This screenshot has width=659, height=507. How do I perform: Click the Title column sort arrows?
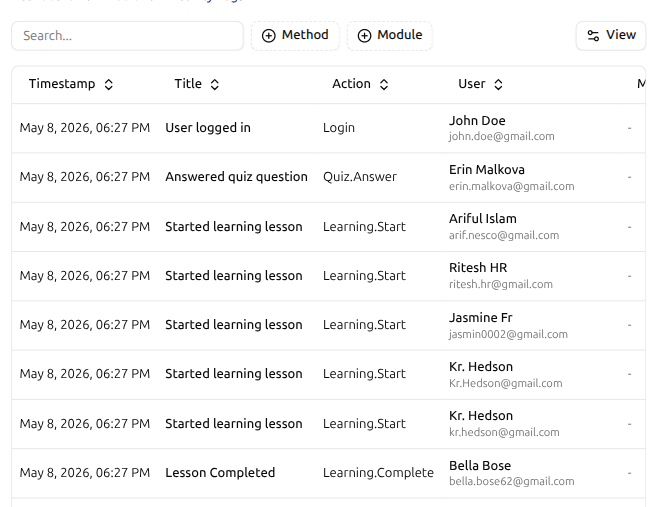pos(214,84)
